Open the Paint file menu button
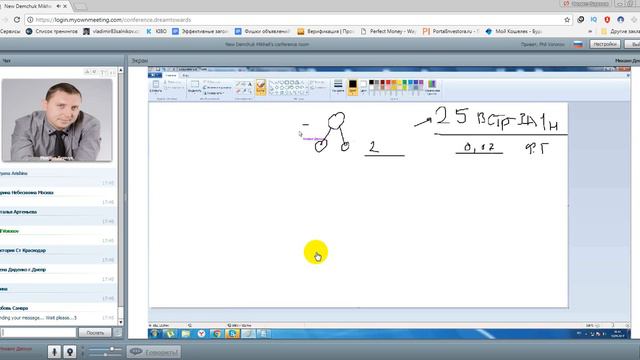Image resolution: width=640 pixels, height=360 pixels. pyautogui.click(x=155, y=75)
